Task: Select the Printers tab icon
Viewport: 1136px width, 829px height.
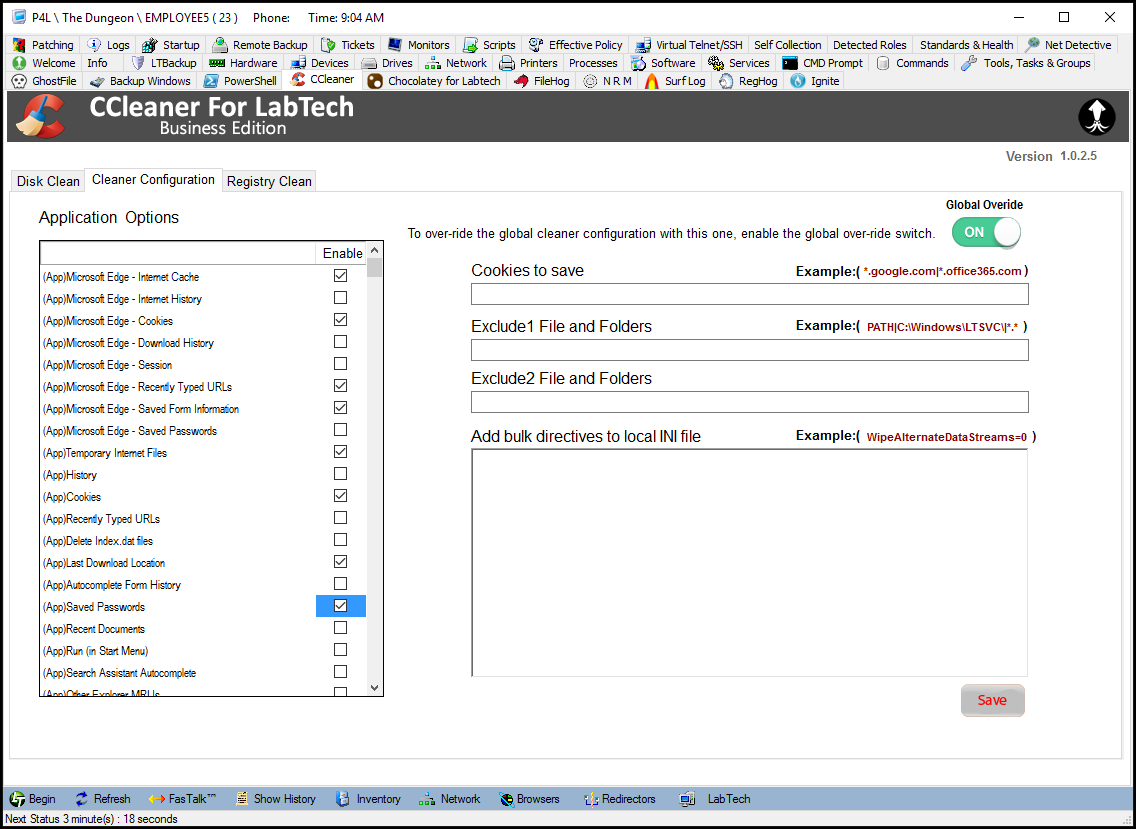Action: (507, 63)
